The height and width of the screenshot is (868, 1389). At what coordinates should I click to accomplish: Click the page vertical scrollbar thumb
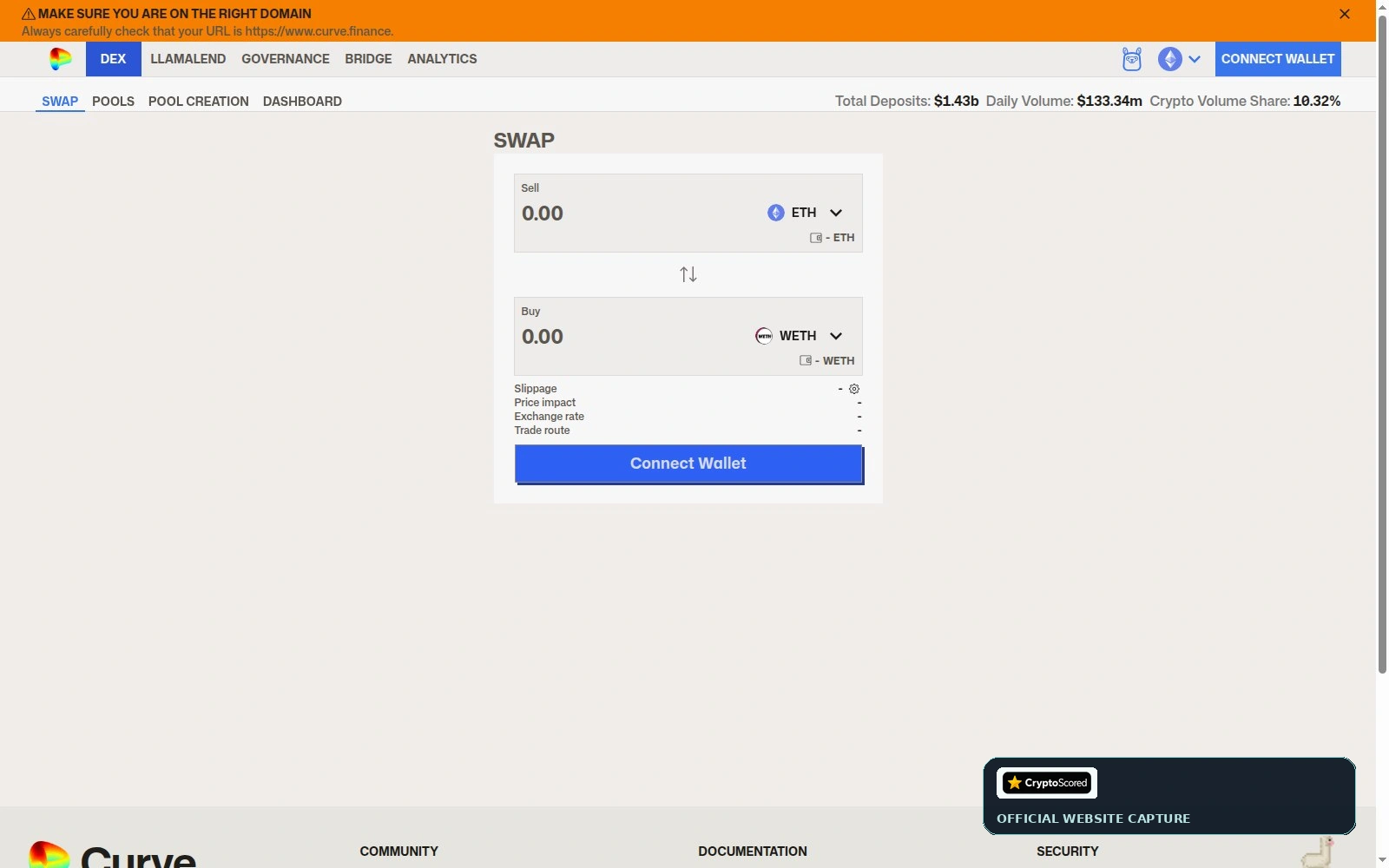click(1382, 344)
